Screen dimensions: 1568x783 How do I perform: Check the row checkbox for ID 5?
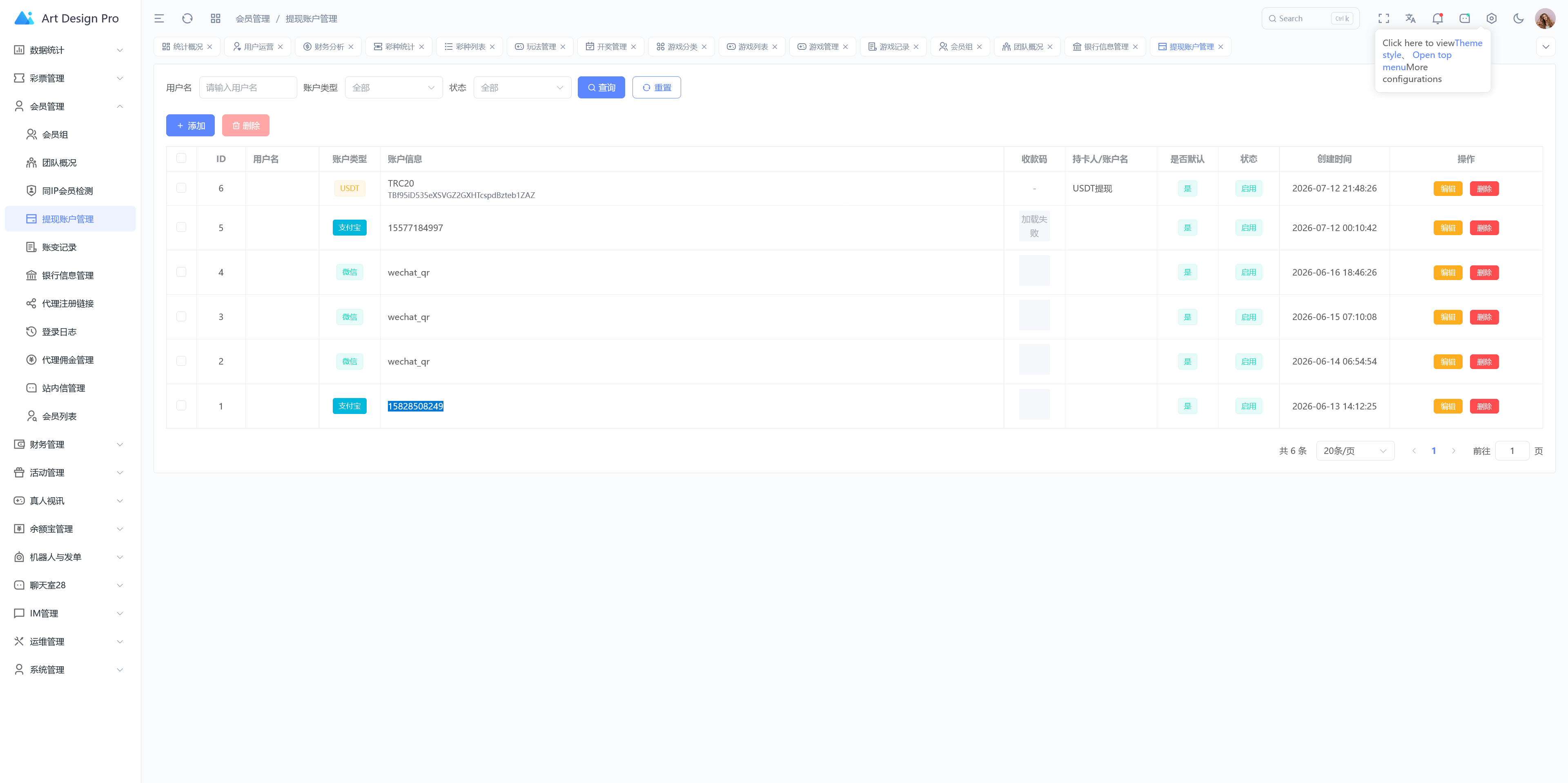pos(181,227)
